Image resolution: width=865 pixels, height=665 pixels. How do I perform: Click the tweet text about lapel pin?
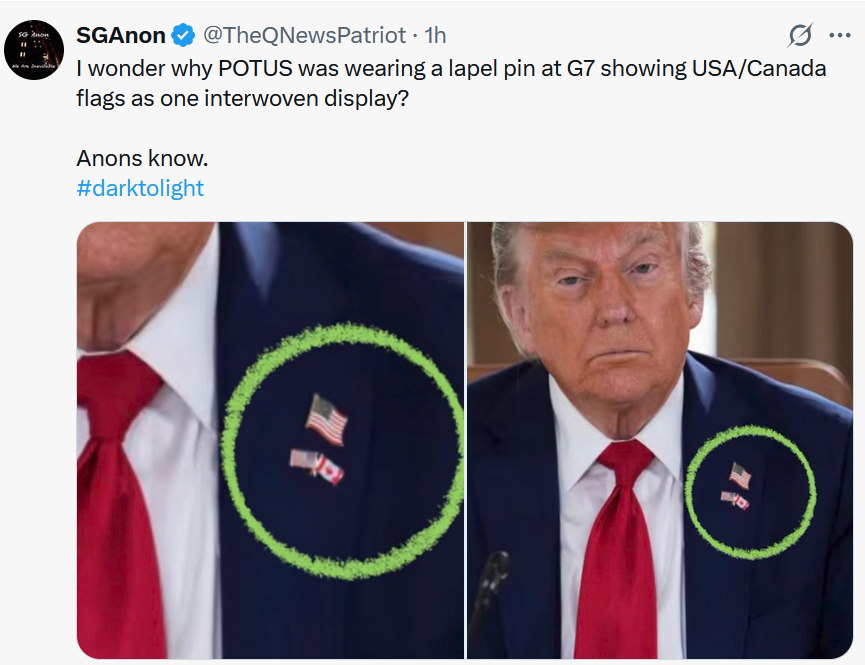click(x=451, y=83)
